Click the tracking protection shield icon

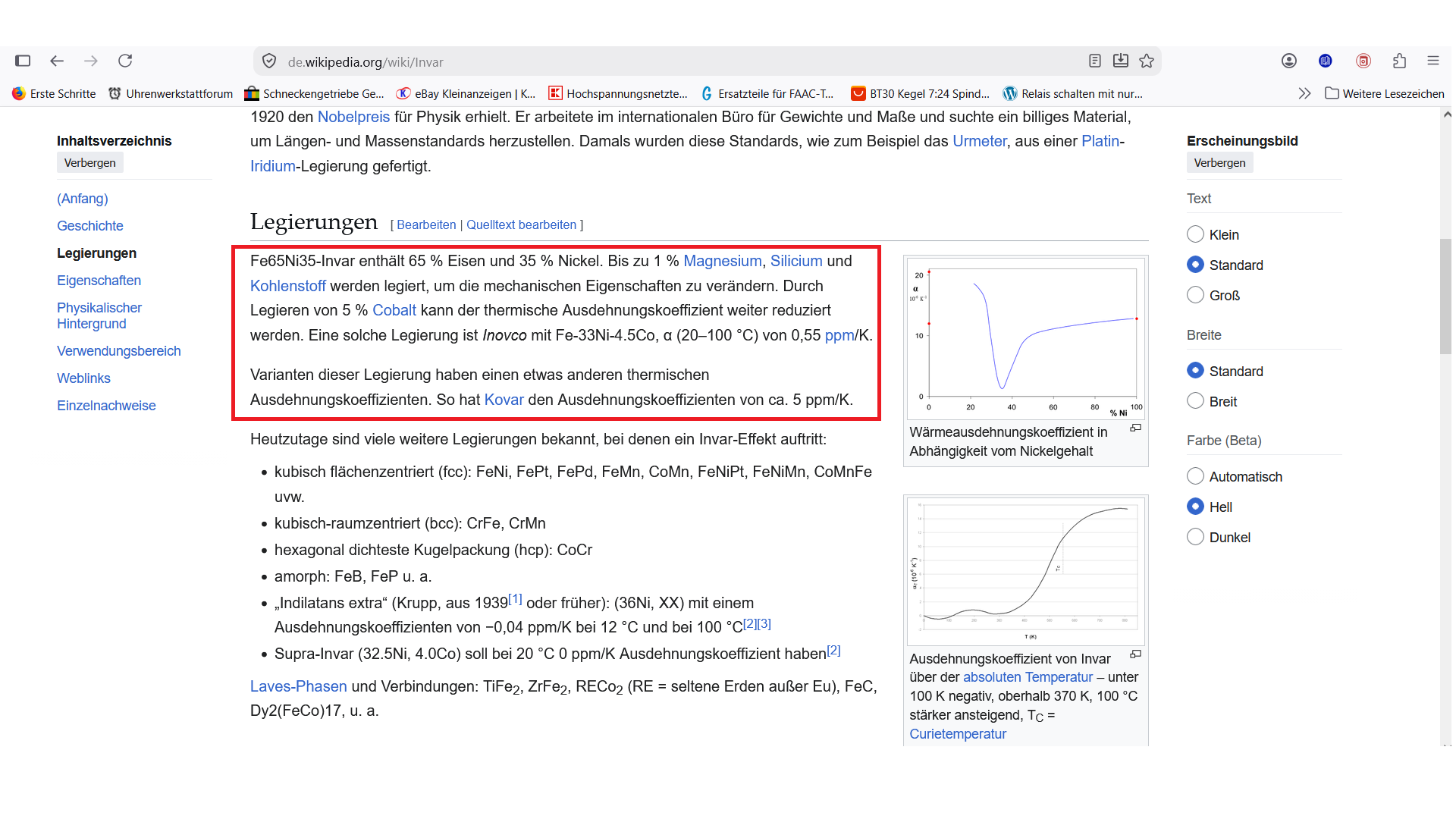[269, 61]
